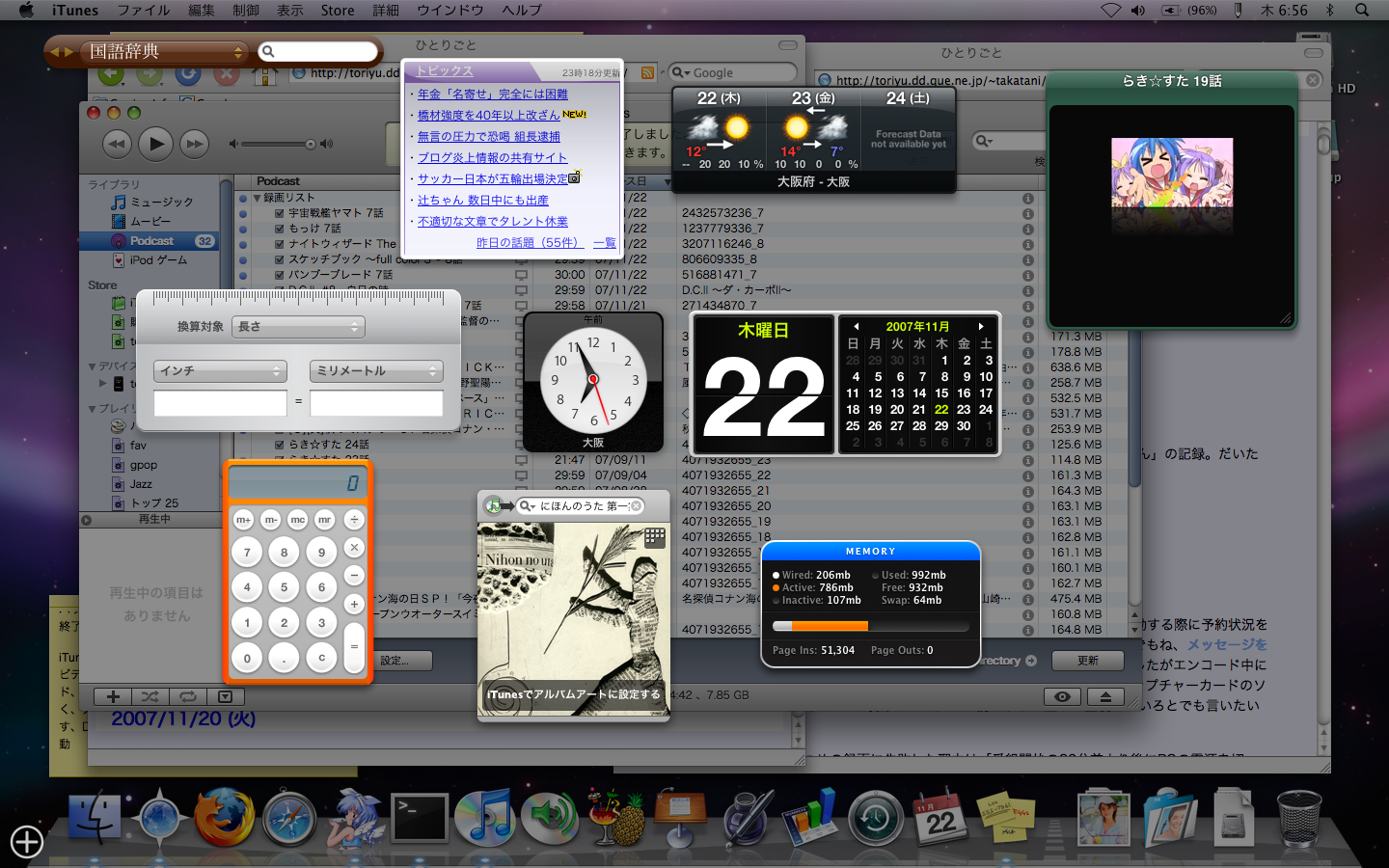Screen dimensions: 1389x868
Task: Go to previous month in calendar widget
Action: [x=856, y=326]
